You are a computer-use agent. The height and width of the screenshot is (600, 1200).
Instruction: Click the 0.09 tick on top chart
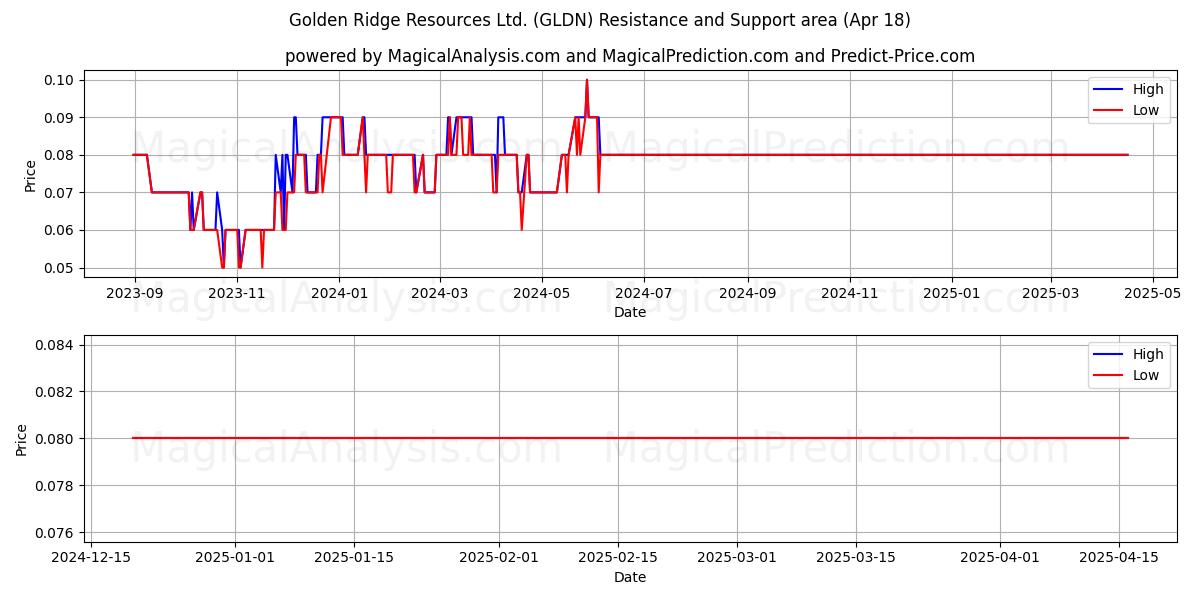pyautogui.click(x=61, y=118)
